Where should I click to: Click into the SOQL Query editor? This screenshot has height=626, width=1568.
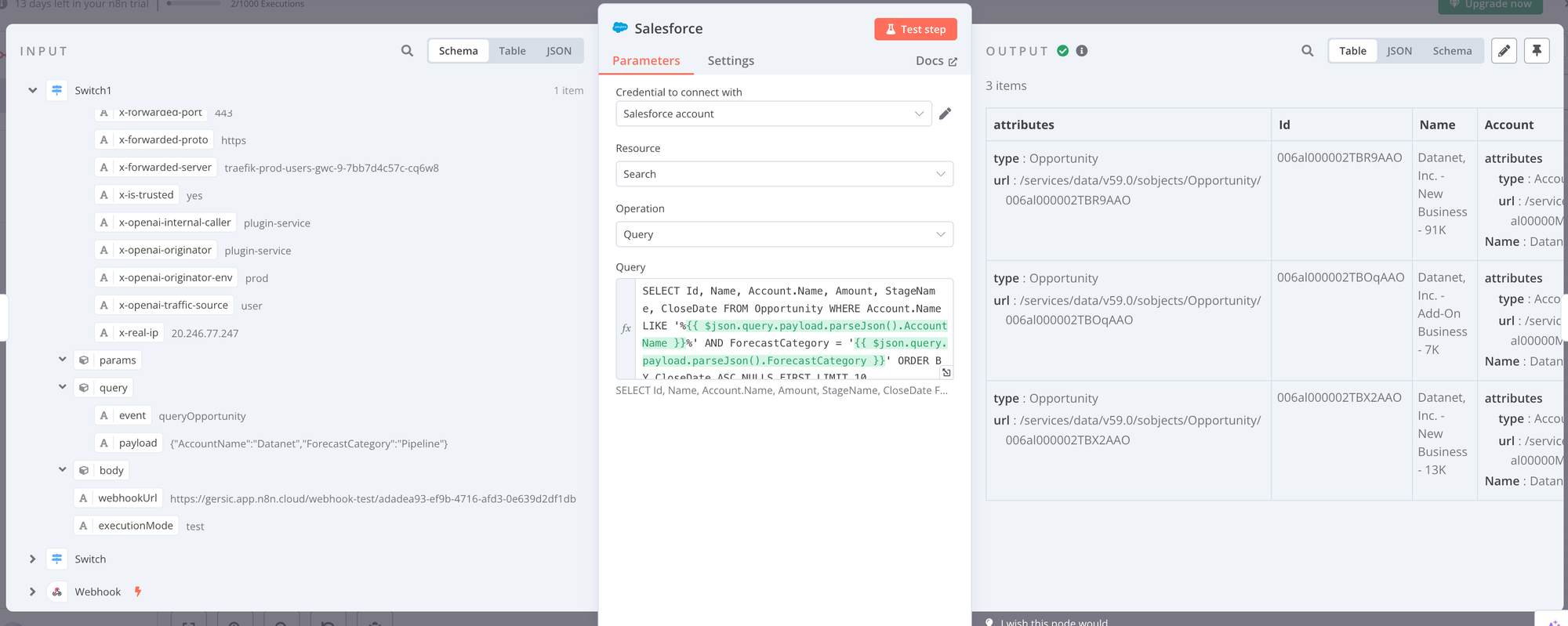pyautogui.click(x=793, y=329)
